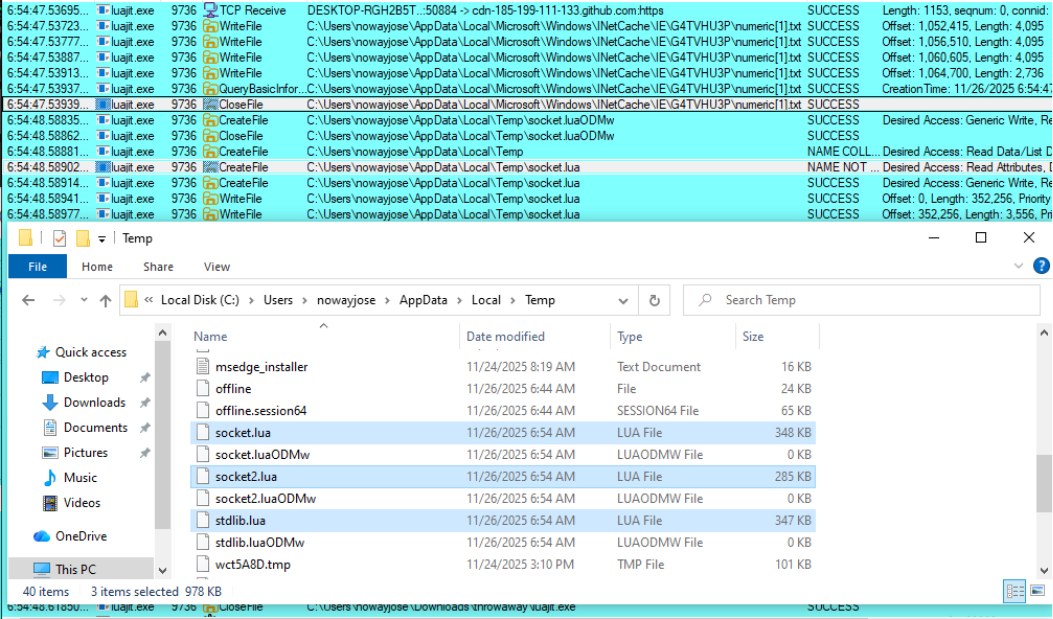Switch to details view in status bar
1053x619 pixels.
coord(1015,591)
